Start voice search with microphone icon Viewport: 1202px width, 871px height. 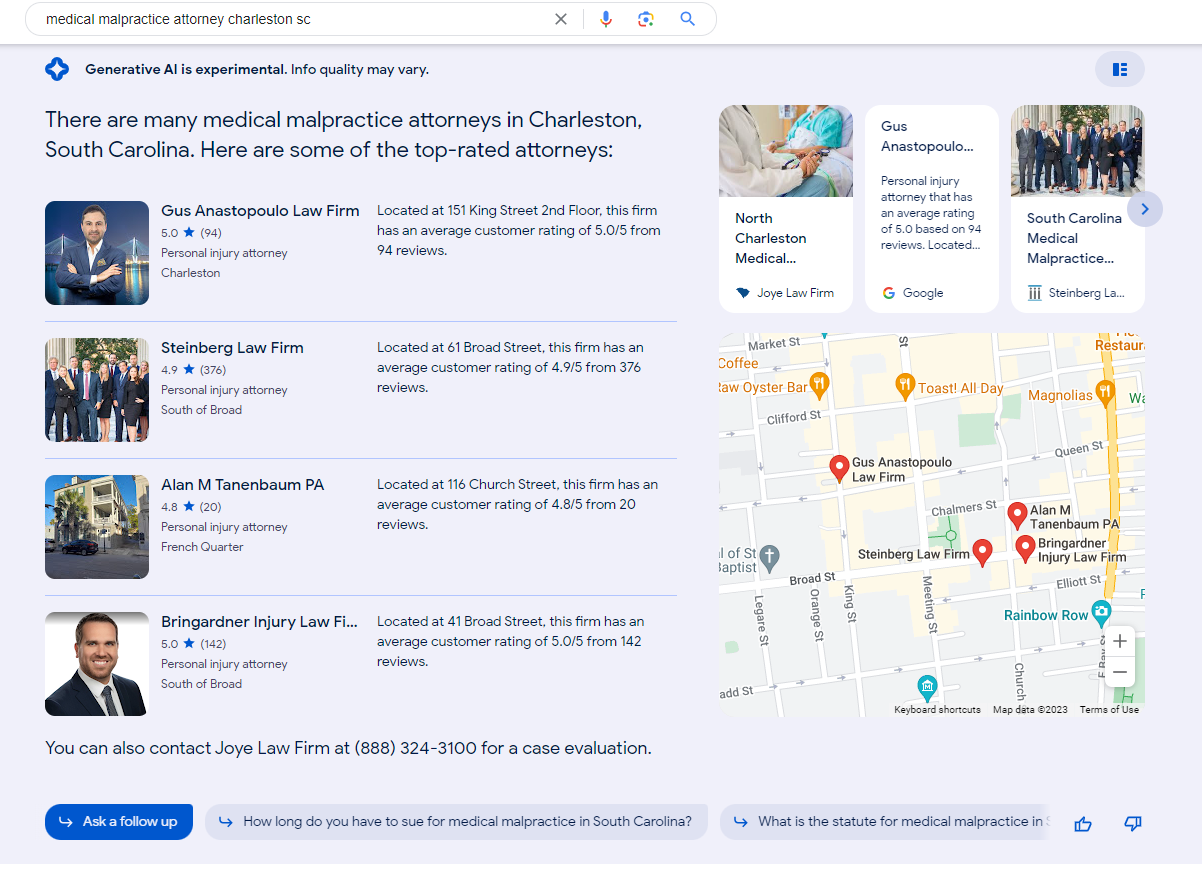pos(605,19)
